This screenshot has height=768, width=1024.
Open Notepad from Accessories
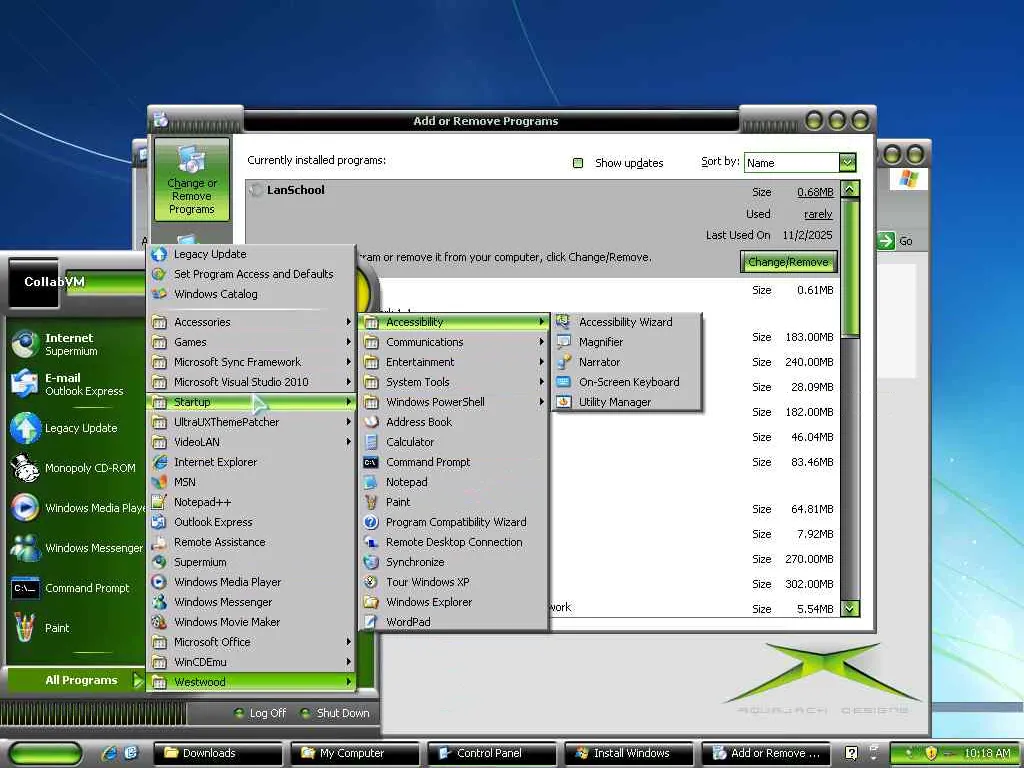454,482
